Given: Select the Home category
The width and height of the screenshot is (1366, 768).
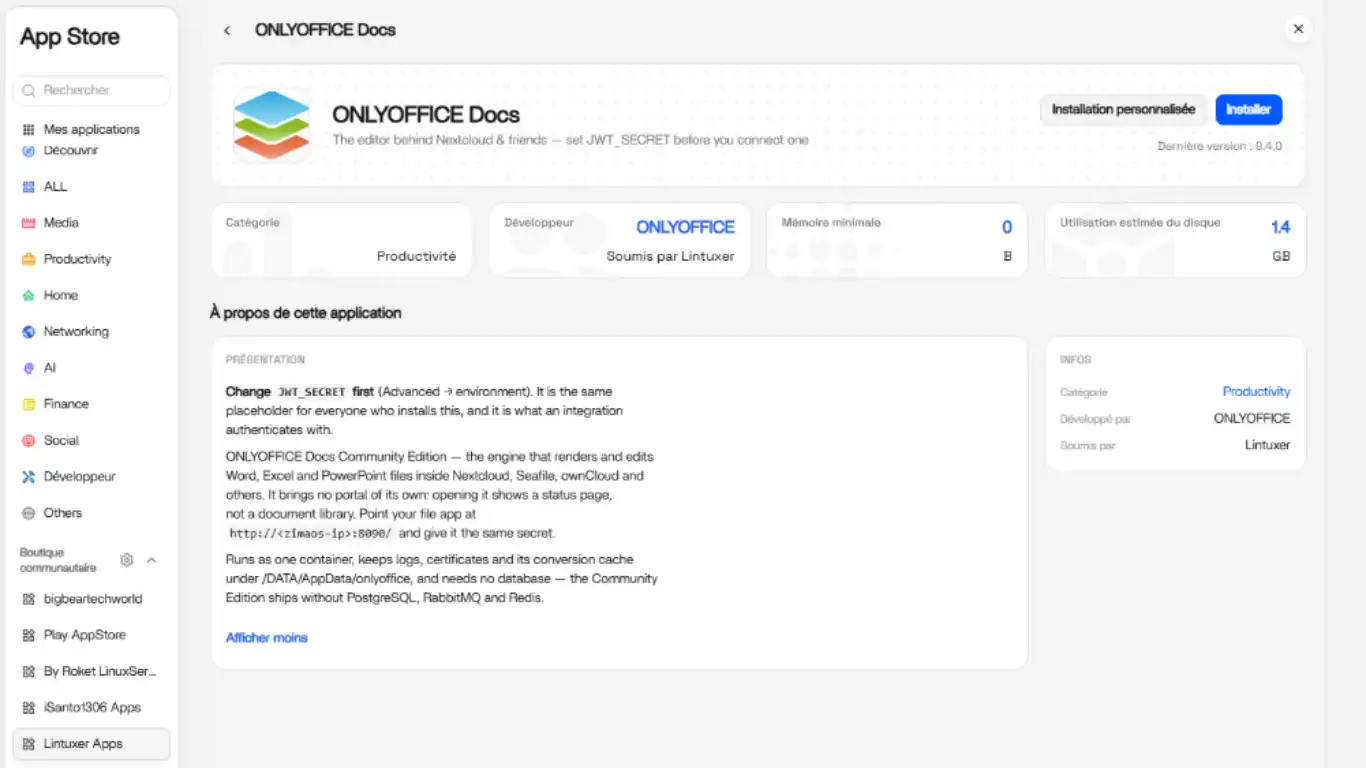Looking at the screenshot, I should 91,295.
